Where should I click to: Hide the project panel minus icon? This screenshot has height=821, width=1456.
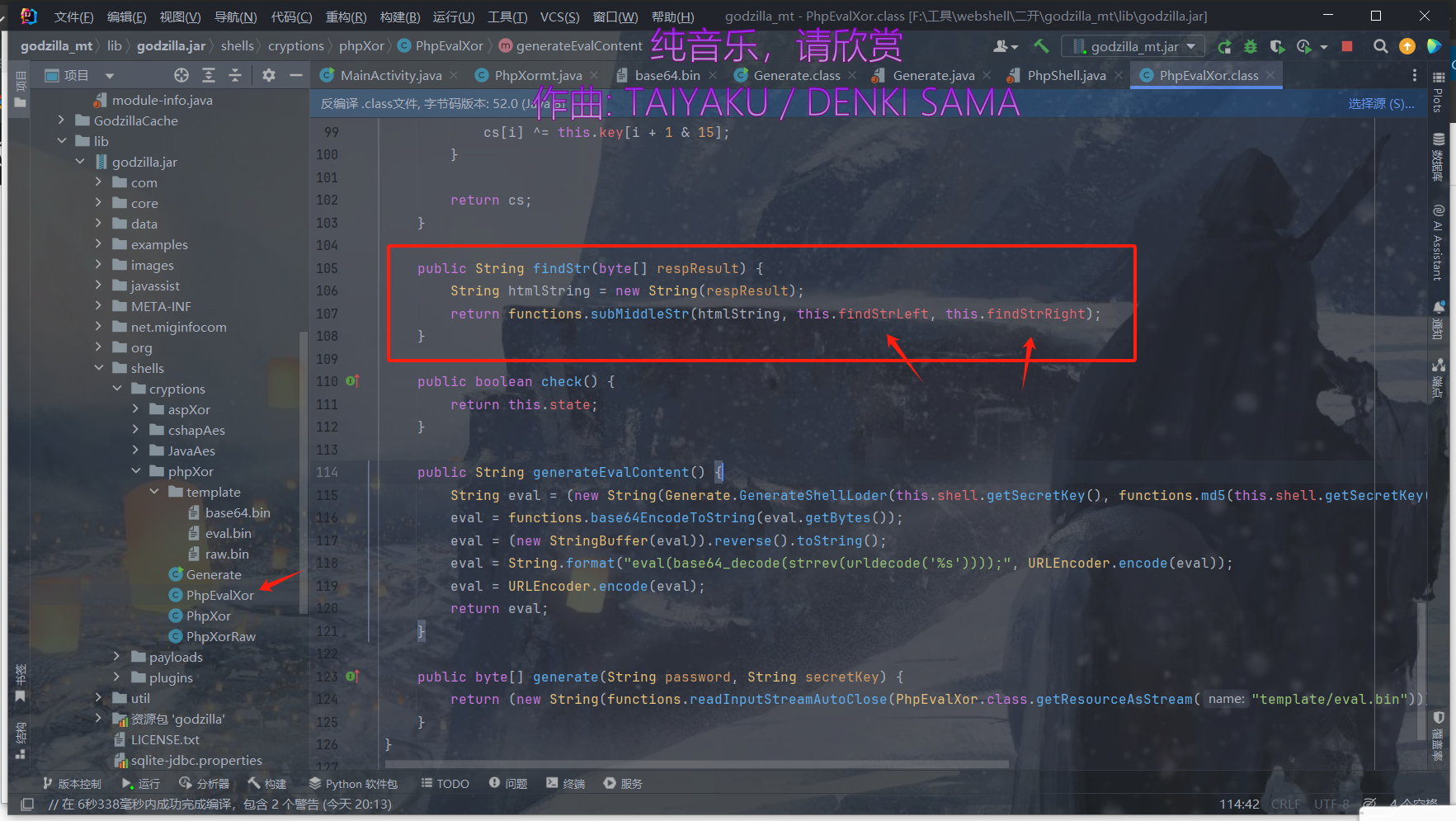click(295, 75)
